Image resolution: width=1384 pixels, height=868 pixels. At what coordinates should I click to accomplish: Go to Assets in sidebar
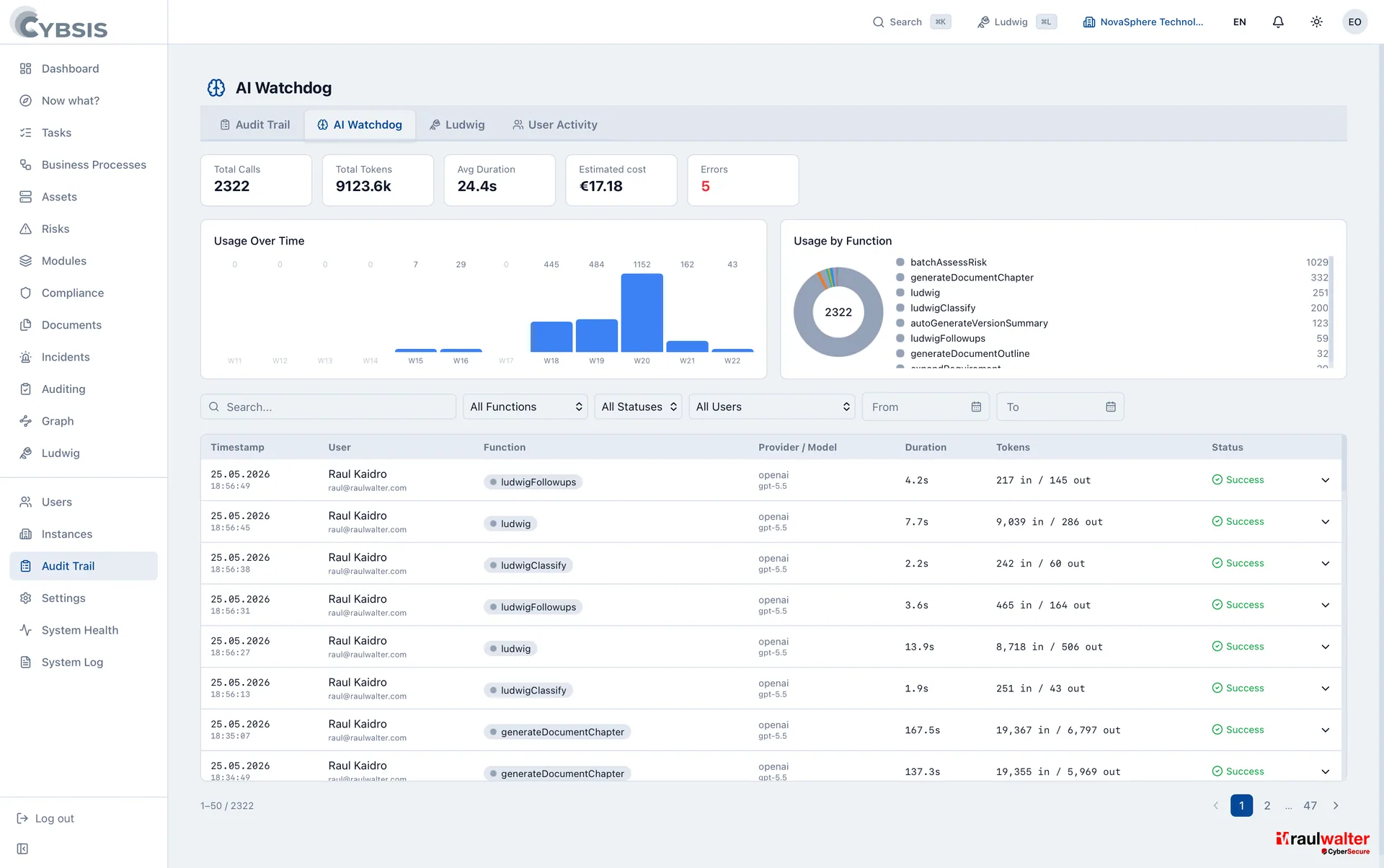click(84, 197)
